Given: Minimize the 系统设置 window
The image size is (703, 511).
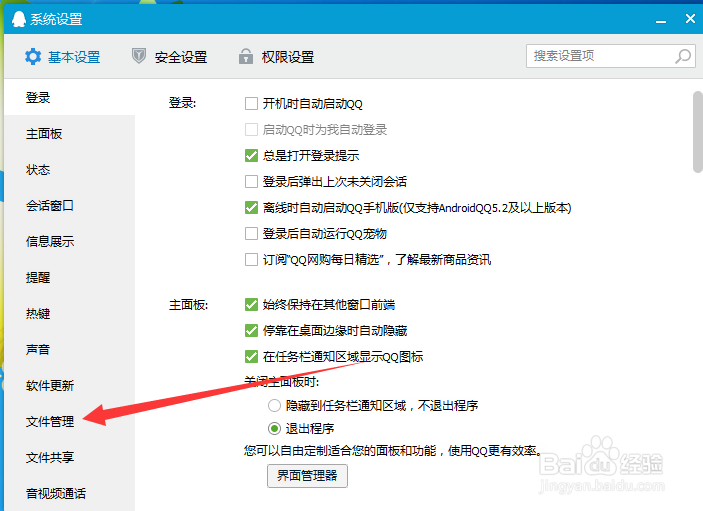Looking at the screenshot, I should pos(660,21).
